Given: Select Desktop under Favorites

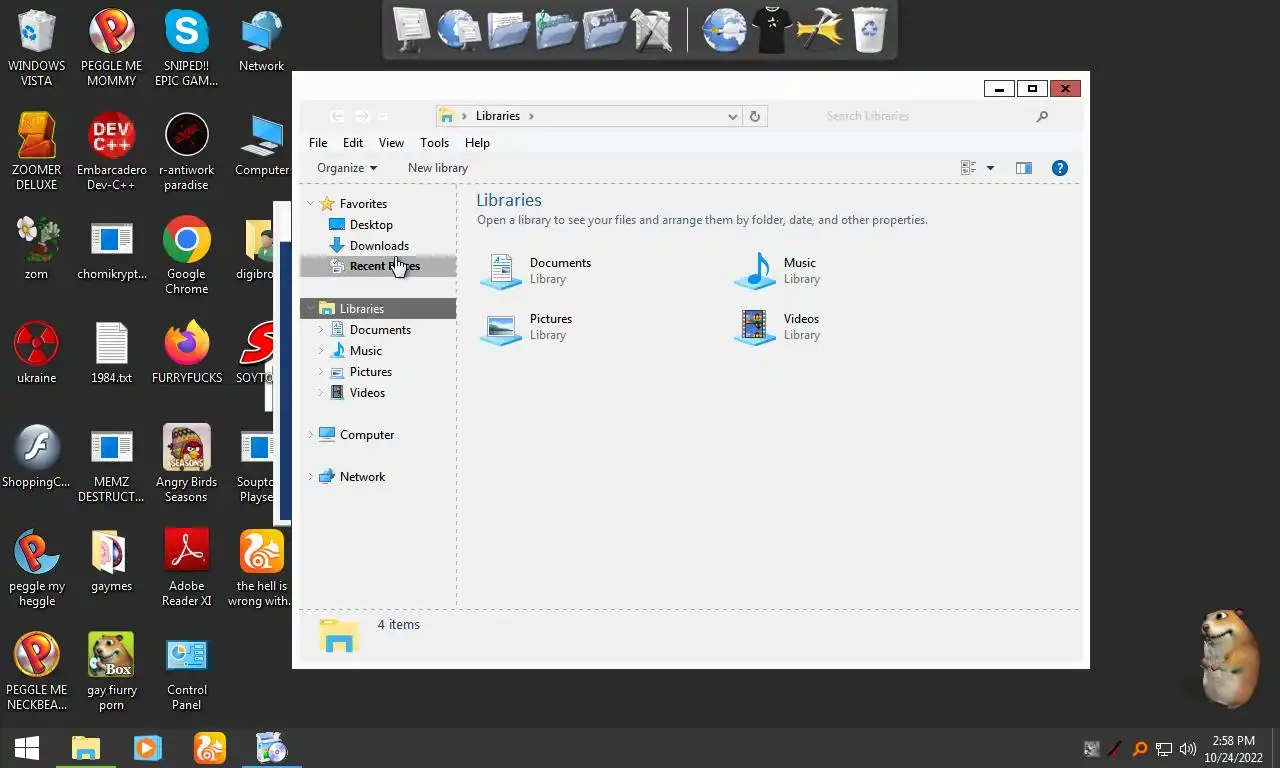Looking at the screenshot, I should click(371, 225).
